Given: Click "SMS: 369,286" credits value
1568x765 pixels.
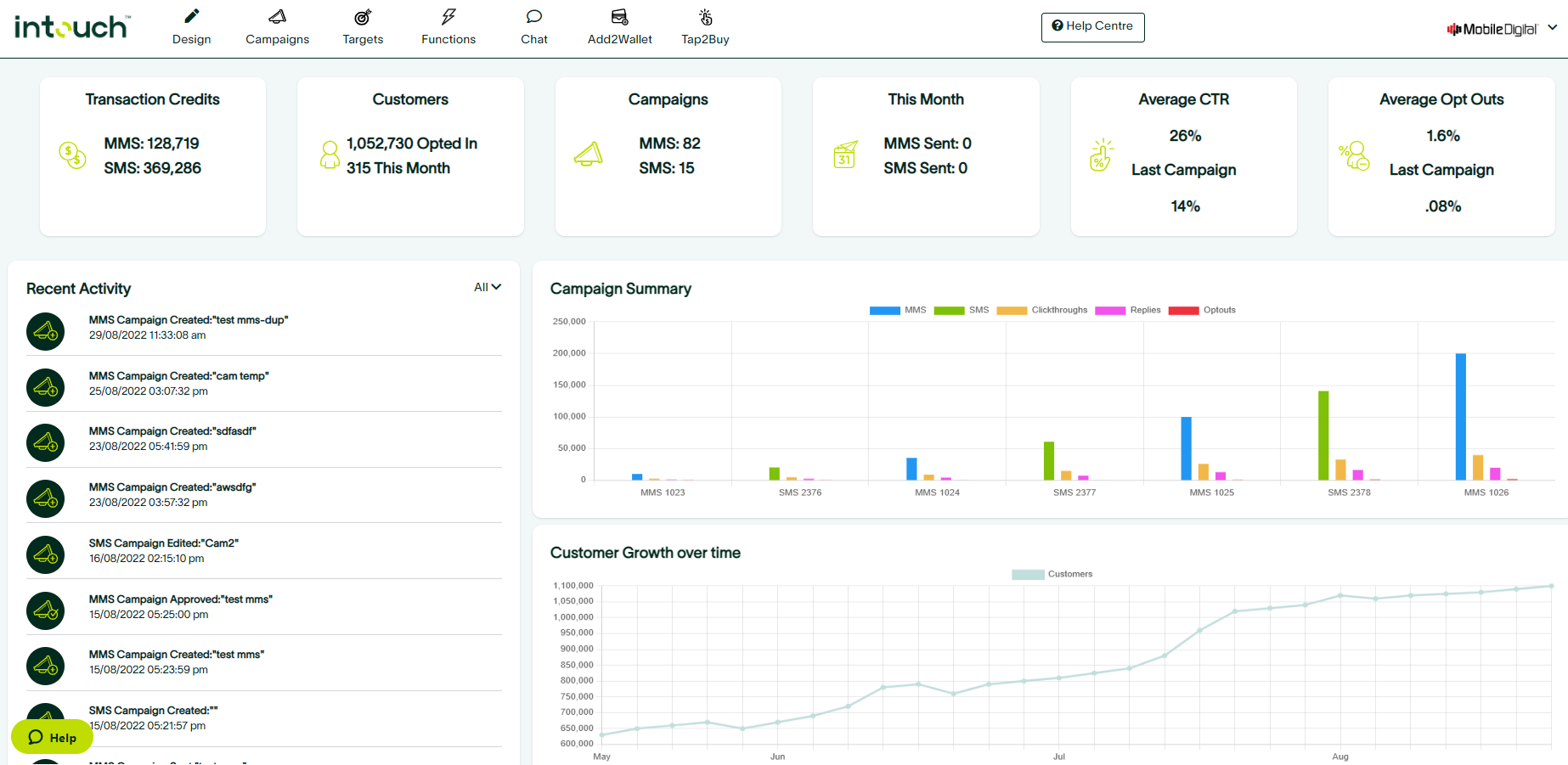Looking at the screenshot, I should [153, 168].
